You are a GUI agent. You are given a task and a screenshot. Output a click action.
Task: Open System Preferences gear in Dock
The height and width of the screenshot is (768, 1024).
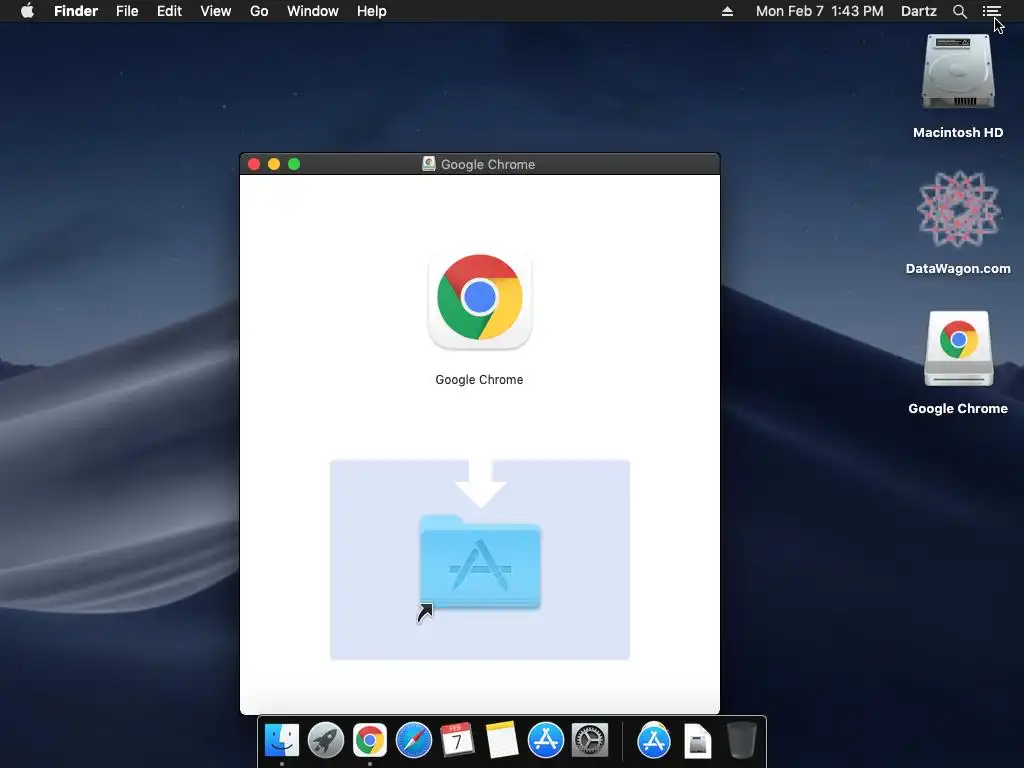pyautogui.click(x=590, y=741)
